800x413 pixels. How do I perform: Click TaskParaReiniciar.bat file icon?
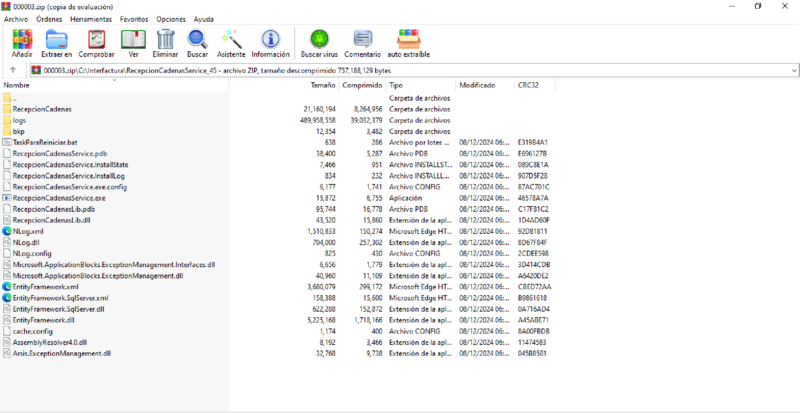7,142
